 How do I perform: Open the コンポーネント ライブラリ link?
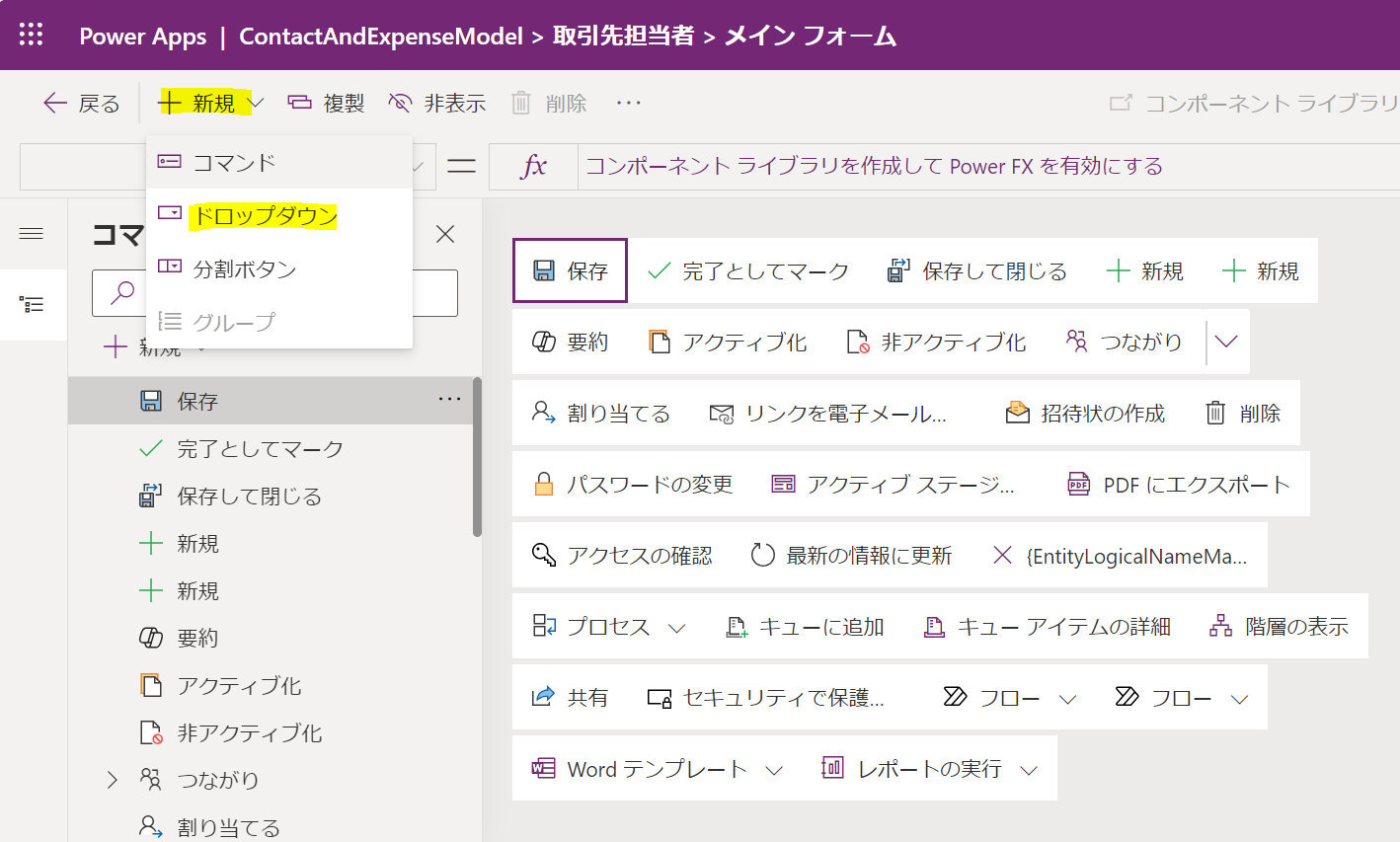point(1254,103)
